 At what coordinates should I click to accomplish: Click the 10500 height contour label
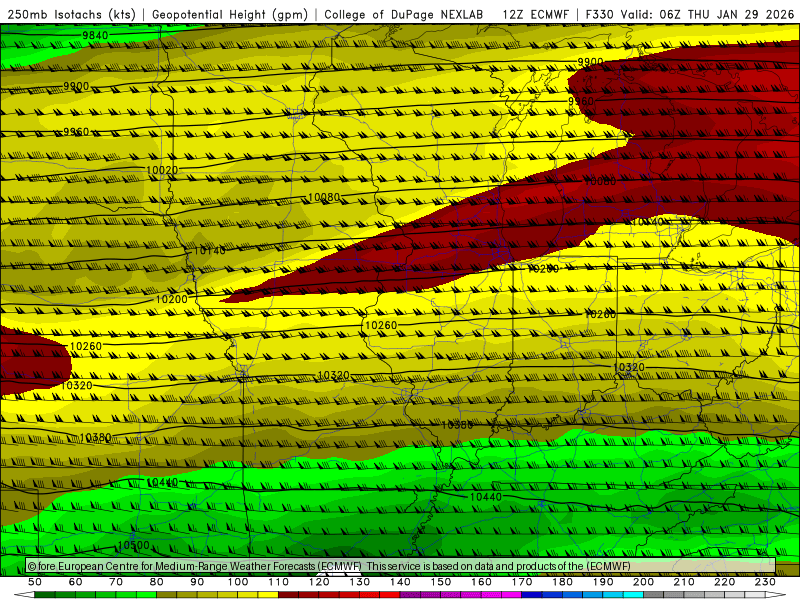(133, 545)
